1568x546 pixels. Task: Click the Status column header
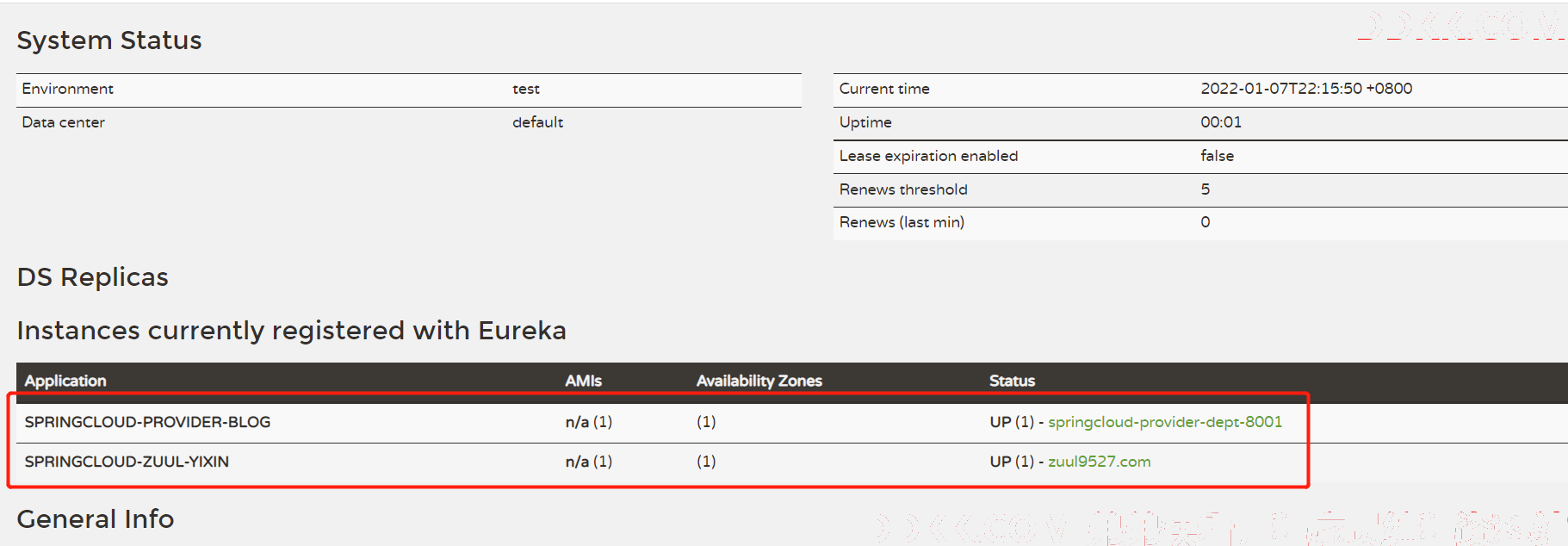(x=1012, y=381)
